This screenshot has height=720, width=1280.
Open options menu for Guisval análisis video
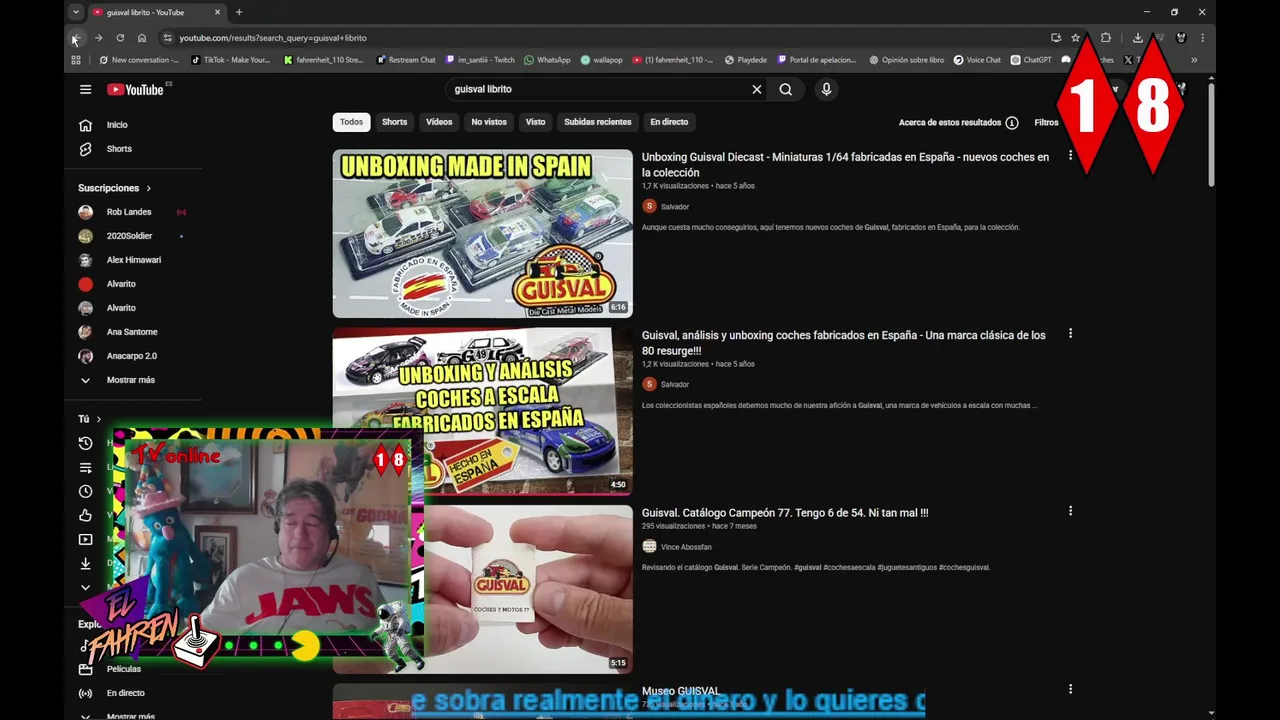pyautogui.click(x=1070, y=333)
